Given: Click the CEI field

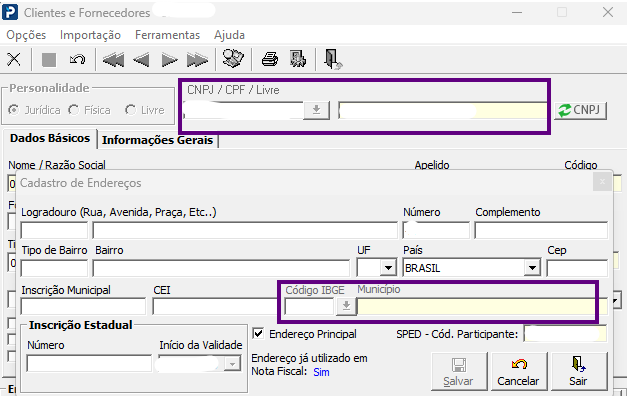Looking at the screenshot, I should point(215,307).
